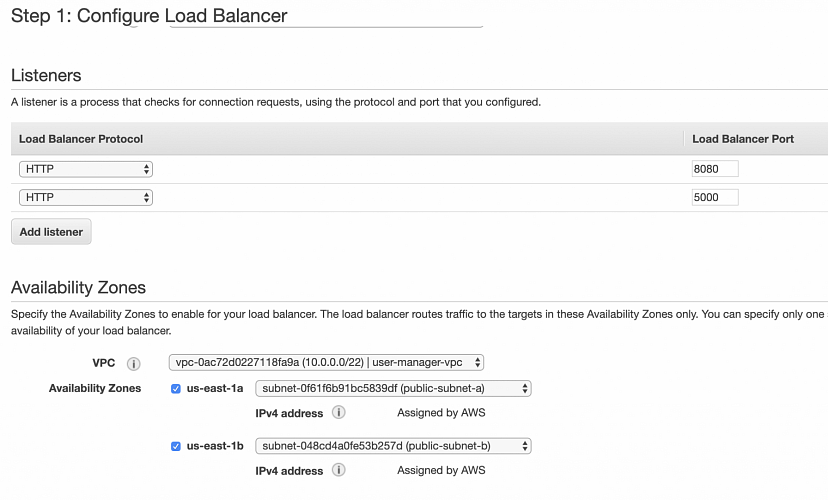Click info icon beside us-east-1b IPv4 address

[338, 470]
